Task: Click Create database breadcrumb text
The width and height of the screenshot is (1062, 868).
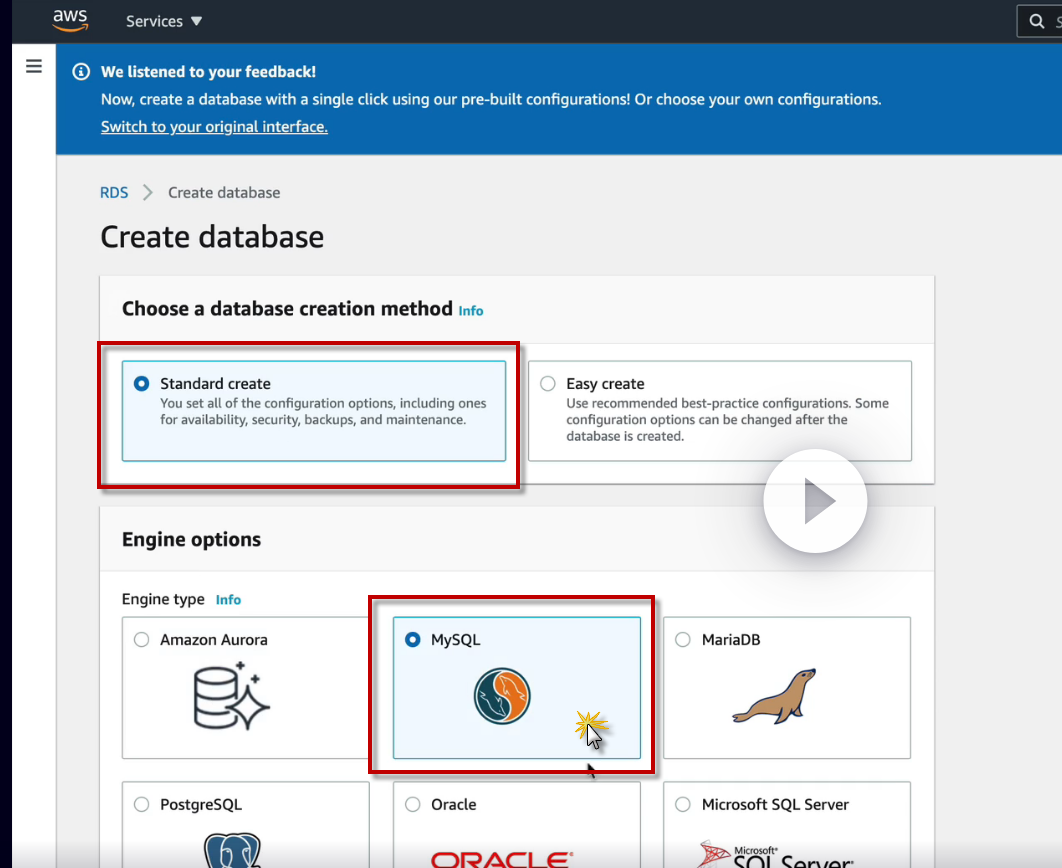Action: pyautogui.click(x=224, y=192)
